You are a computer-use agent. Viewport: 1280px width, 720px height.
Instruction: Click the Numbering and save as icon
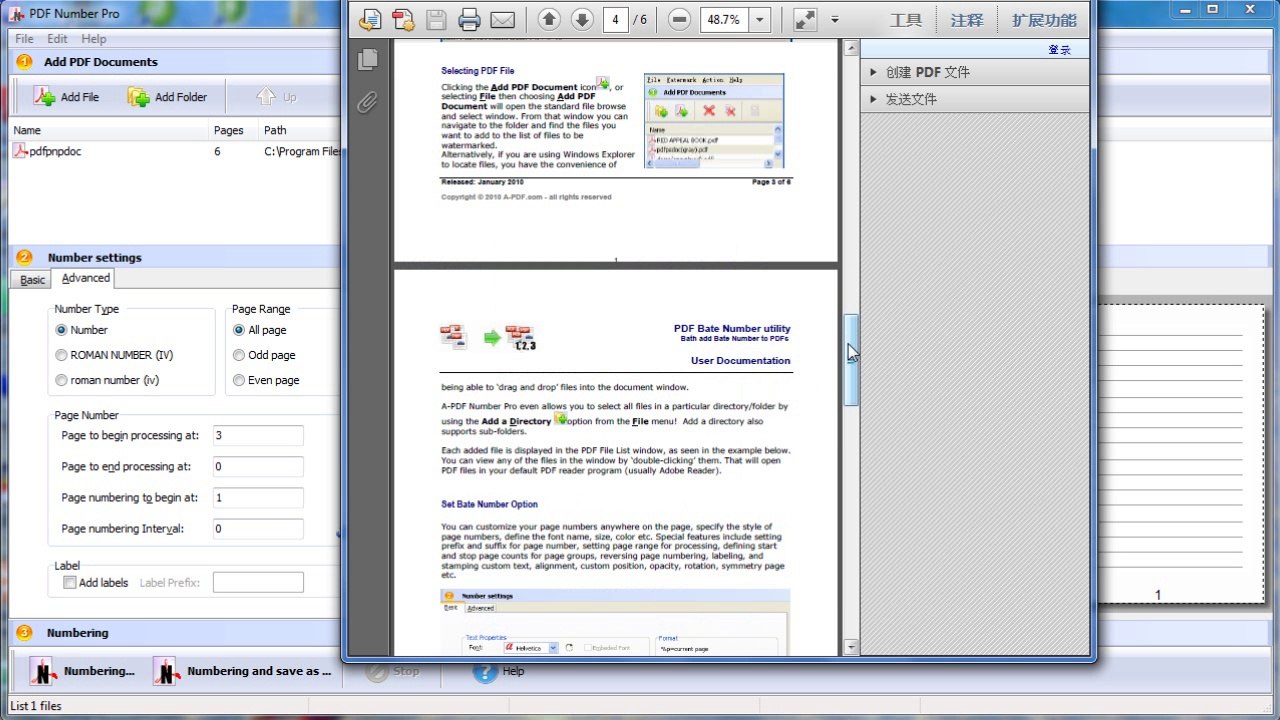(x=166, y=671)
